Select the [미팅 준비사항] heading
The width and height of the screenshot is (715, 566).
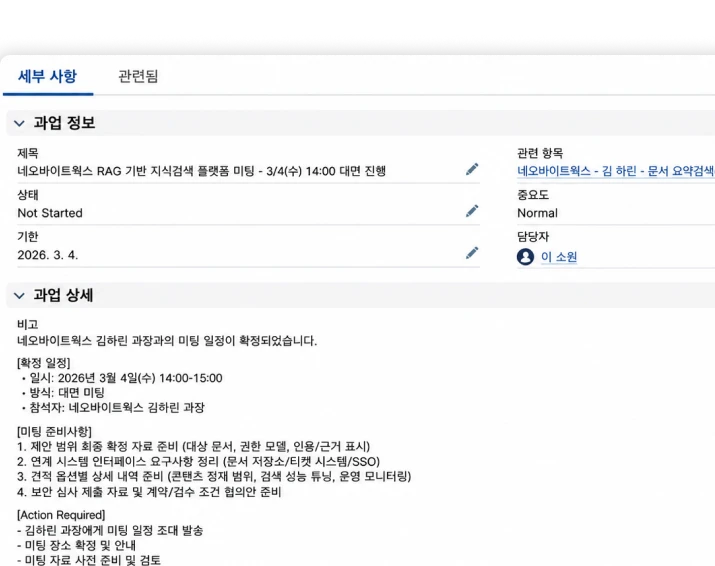pyautogui.click(x=54, y=431)
